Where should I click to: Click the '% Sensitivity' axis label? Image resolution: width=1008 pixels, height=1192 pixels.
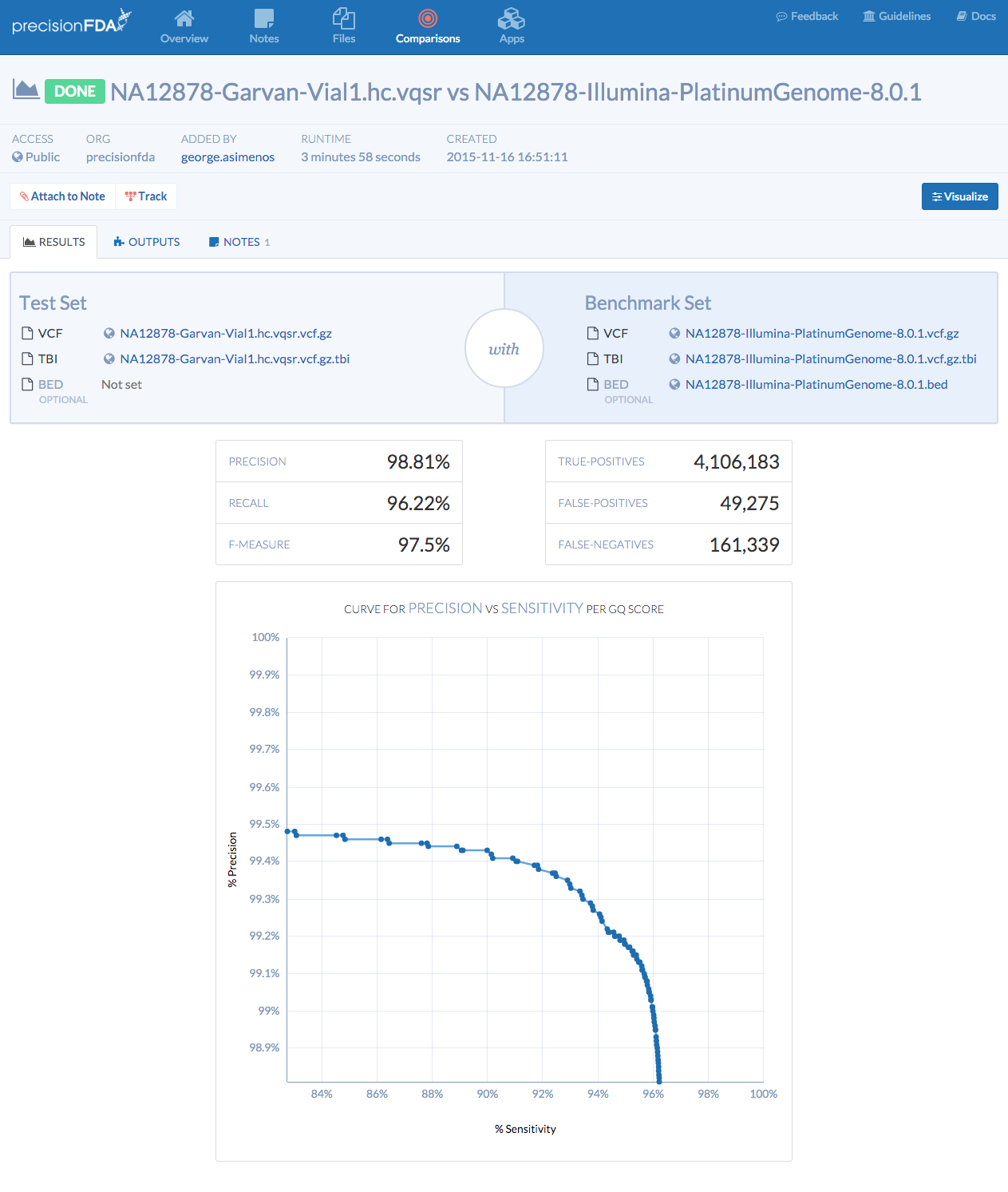525,1129
